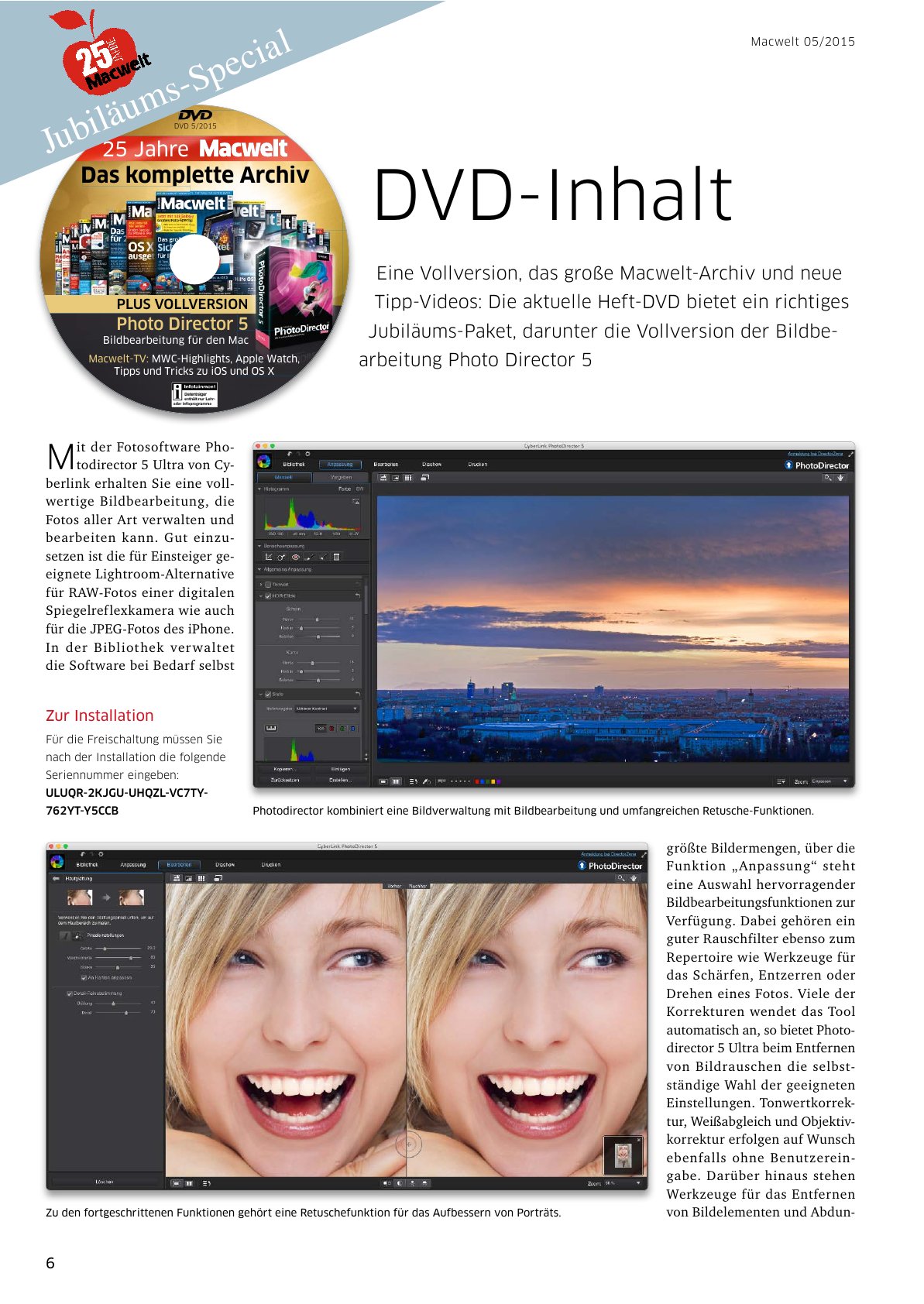The width and height of the screenshot is (924, 1304).
Task: Click hand tool in portrait window
Action: click(634, 878)
